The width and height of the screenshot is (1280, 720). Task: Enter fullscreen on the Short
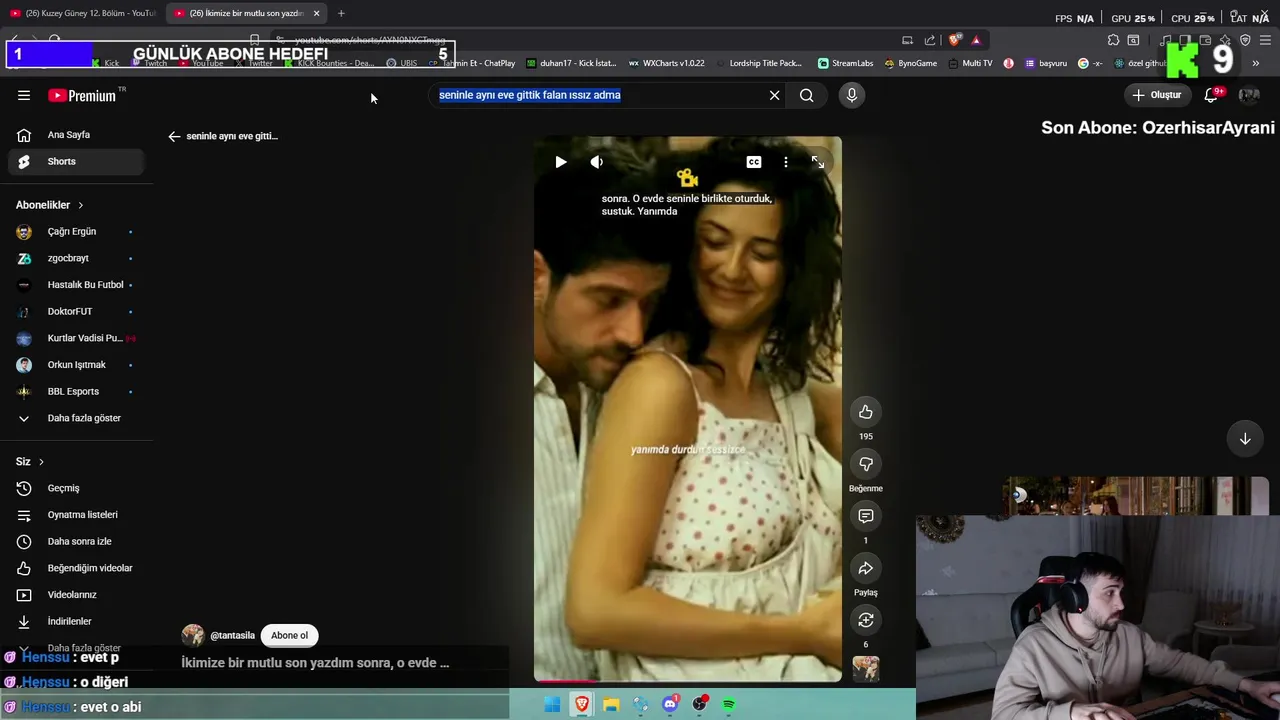[818, 162]
